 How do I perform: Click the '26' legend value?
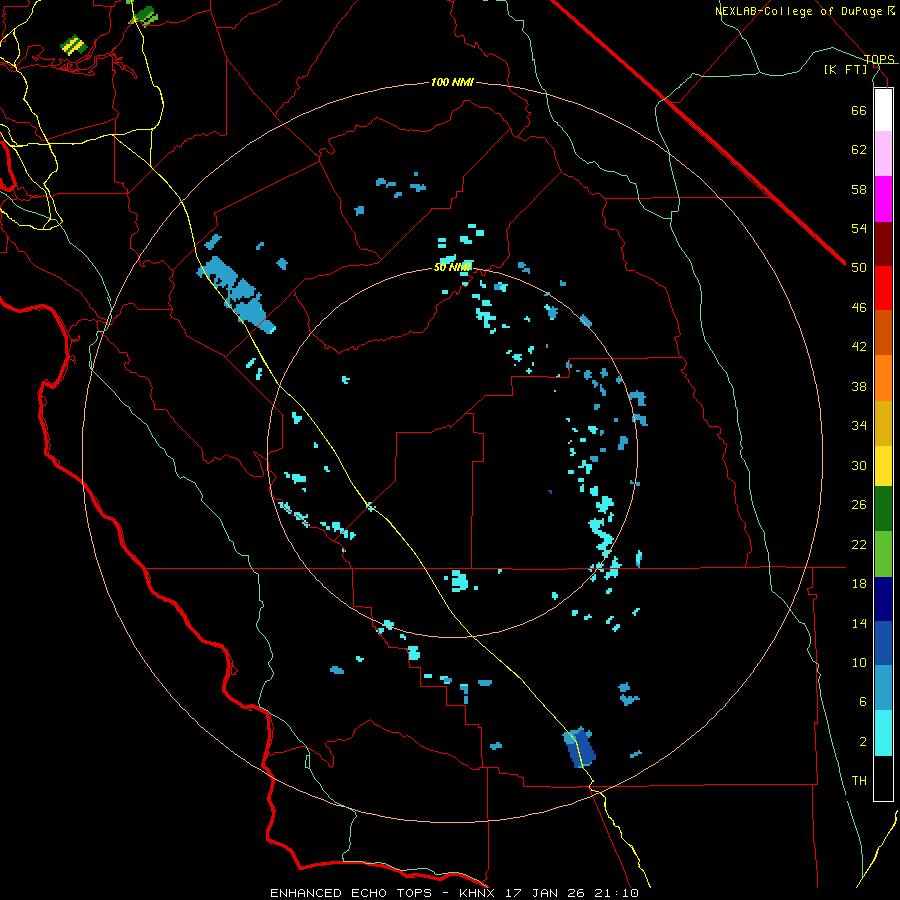coord(859,505)
